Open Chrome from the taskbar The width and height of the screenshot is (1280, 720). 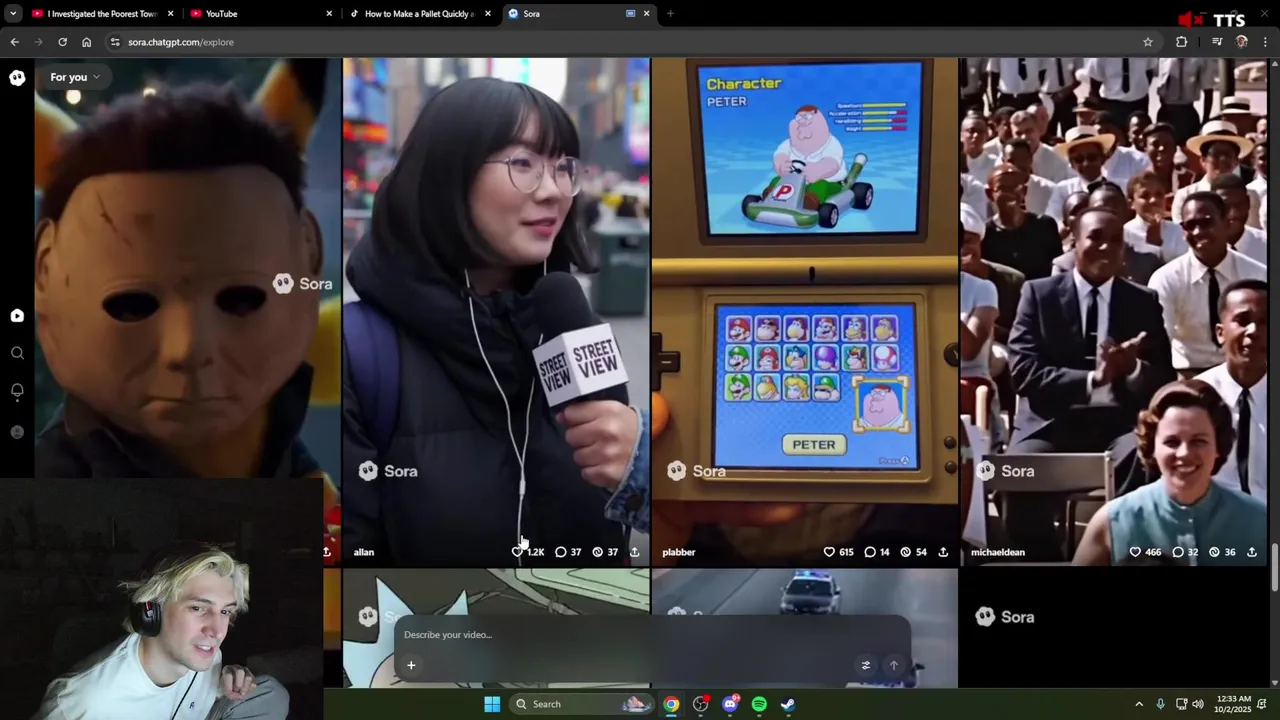(671, 704)
